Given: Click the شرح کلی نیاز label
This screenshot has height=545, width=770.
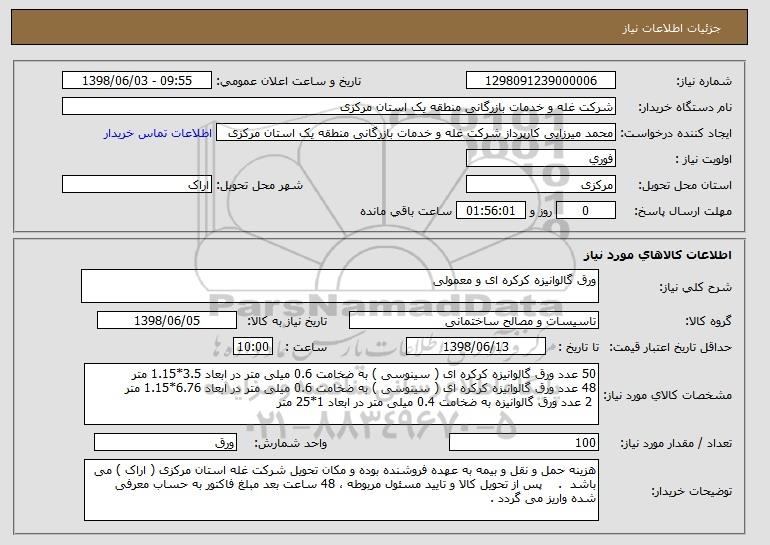Looking at the screenshot, I should coord(696,288).
